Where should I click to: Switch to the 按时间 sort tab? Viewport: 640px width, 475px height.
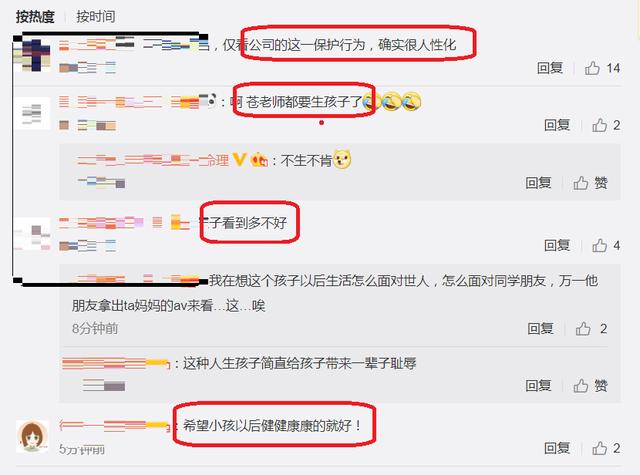pyautogui.click(x=96, y=17)
